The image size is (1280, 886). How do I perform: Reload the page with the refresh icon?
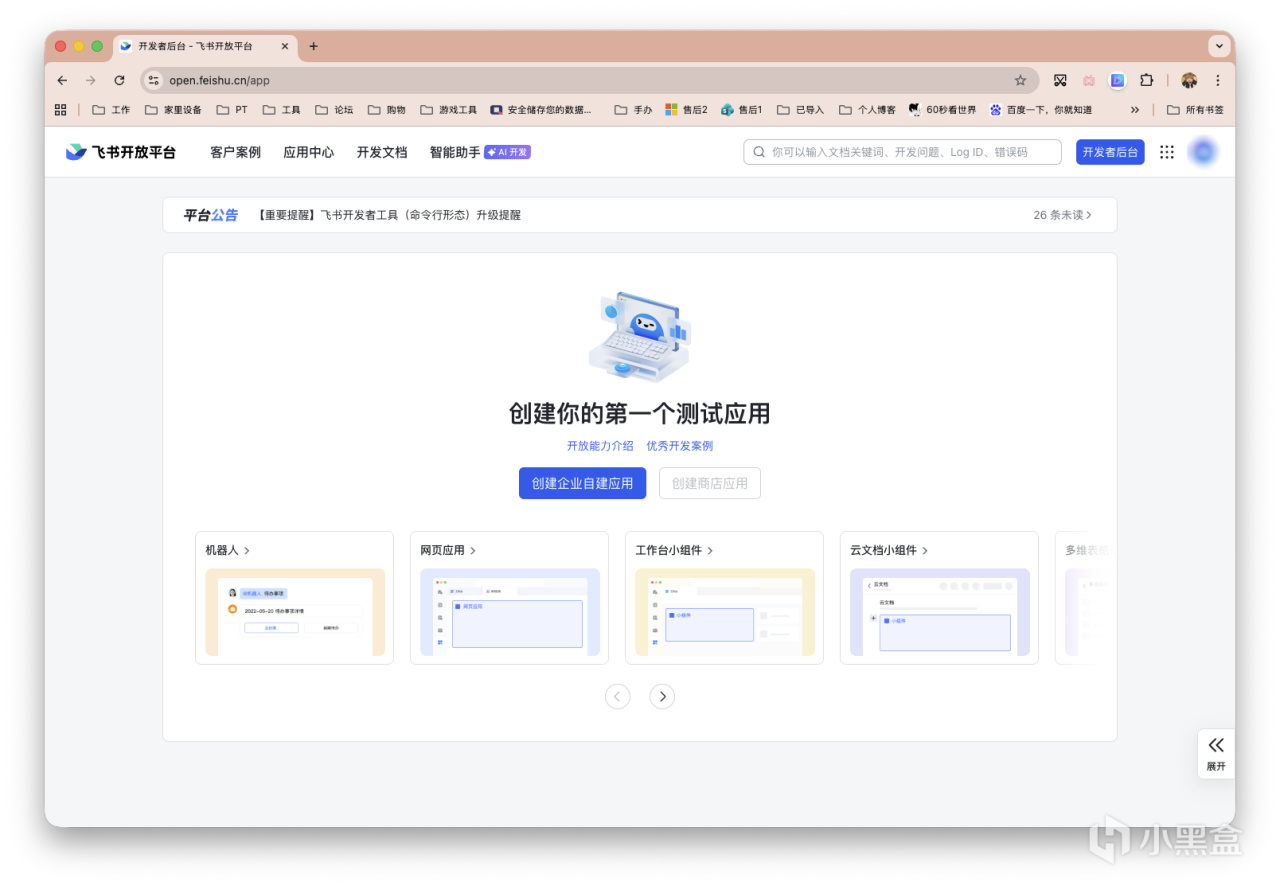tap(120, 80)
